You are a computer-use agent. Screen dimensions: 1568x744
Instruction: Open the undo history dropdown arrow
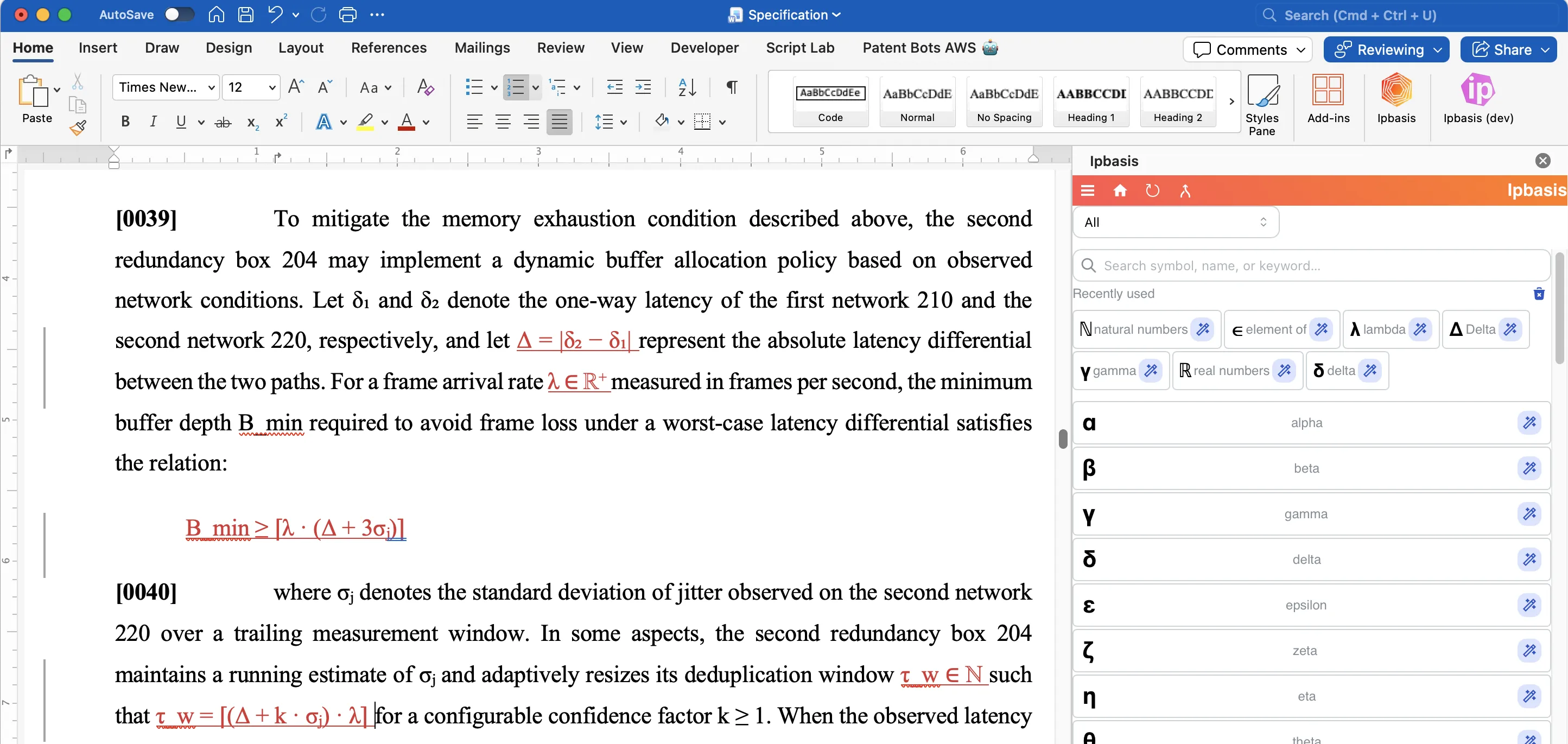[296, 15]
